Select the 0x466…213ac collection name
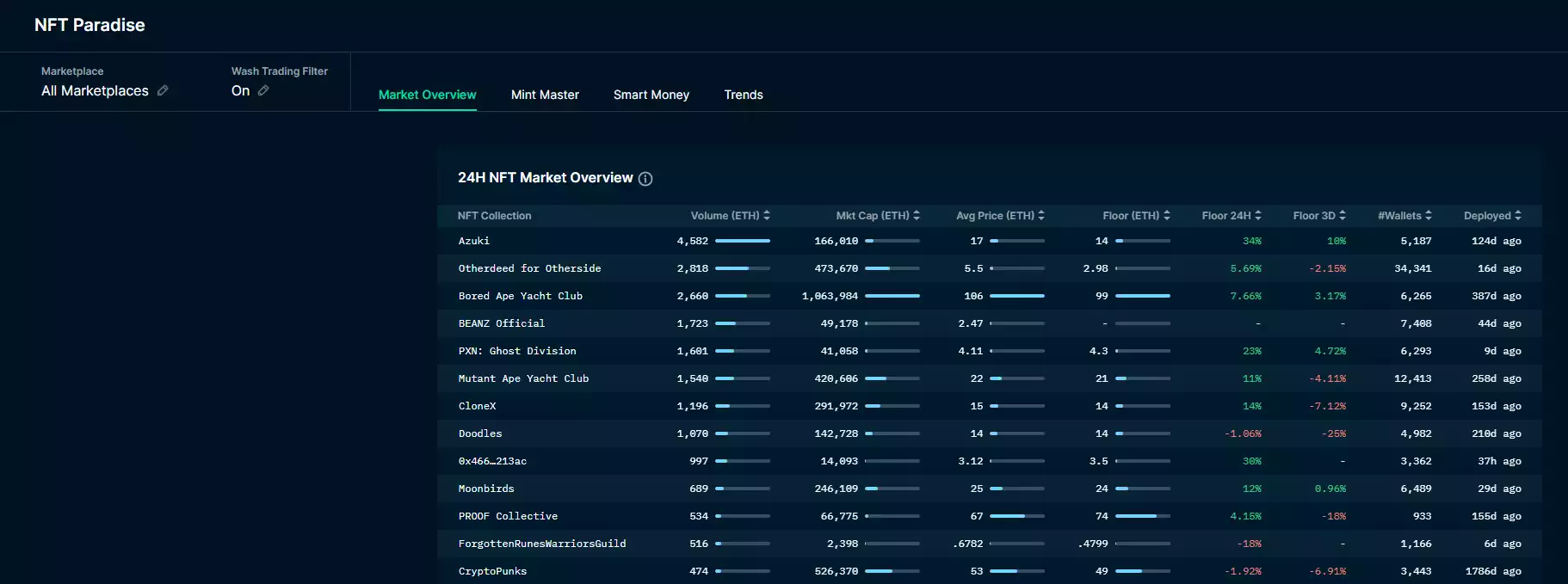Image resolution: width=1568 pixels, height=584 pixels. (492, 461)
